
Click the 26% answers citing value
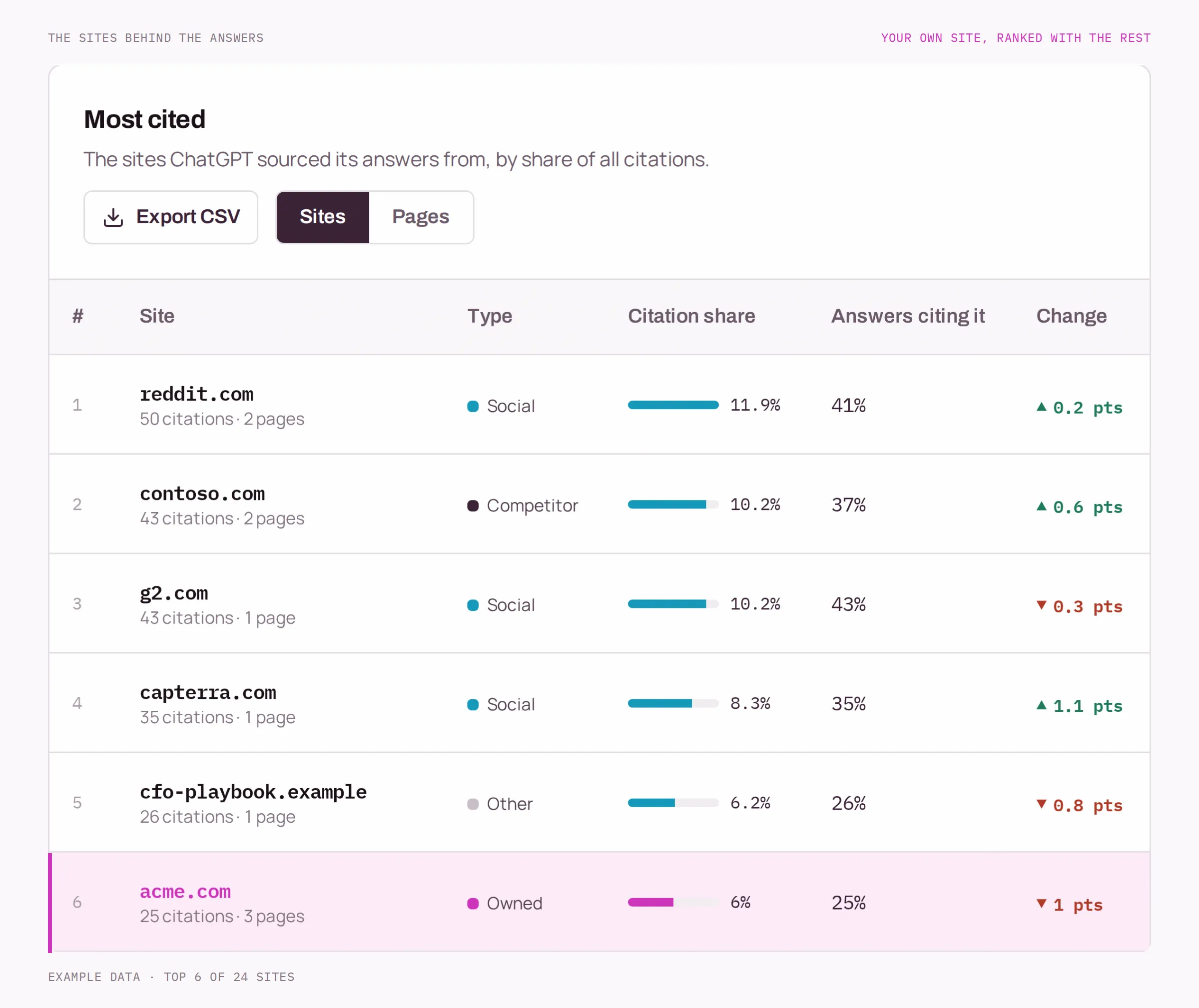pyautogui.click(x=849, y=803)
